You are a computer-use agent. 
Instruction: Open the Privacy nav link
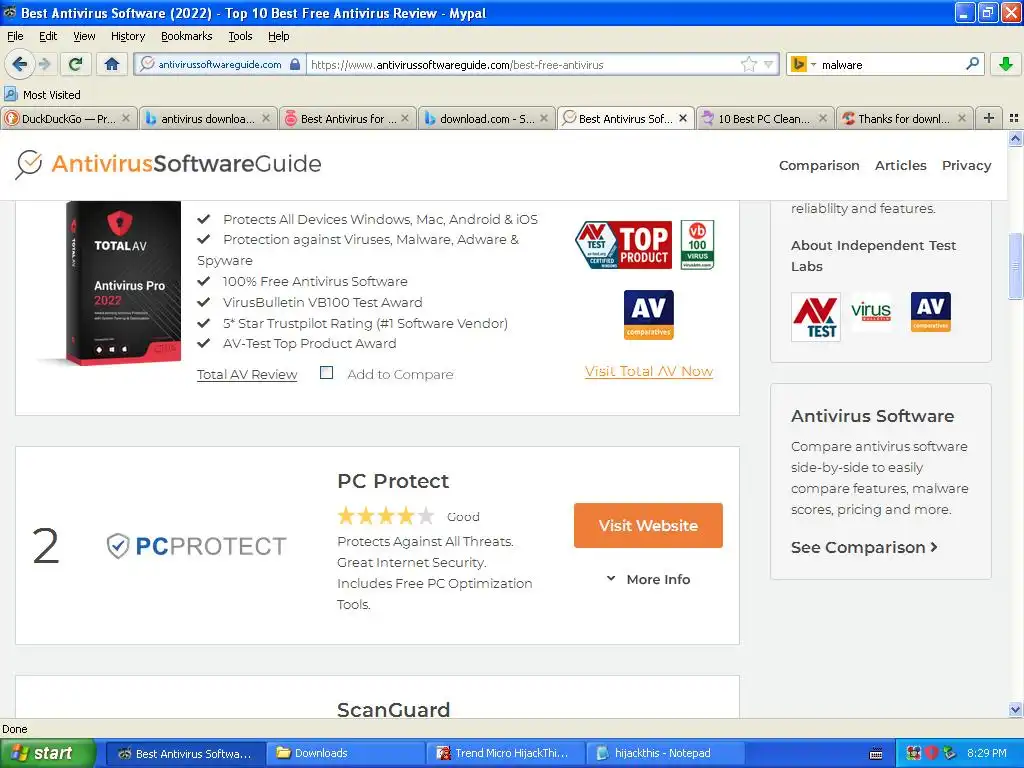coord(967,165)
